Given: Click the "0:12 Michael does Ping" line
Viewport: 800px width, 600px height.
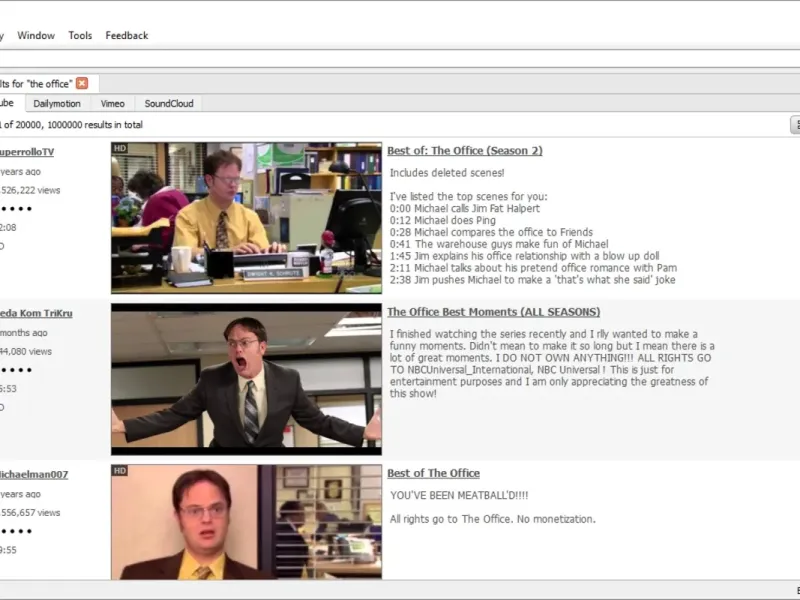Looking at the screenshot, I should pyautogui.click(x=443, y=220).
